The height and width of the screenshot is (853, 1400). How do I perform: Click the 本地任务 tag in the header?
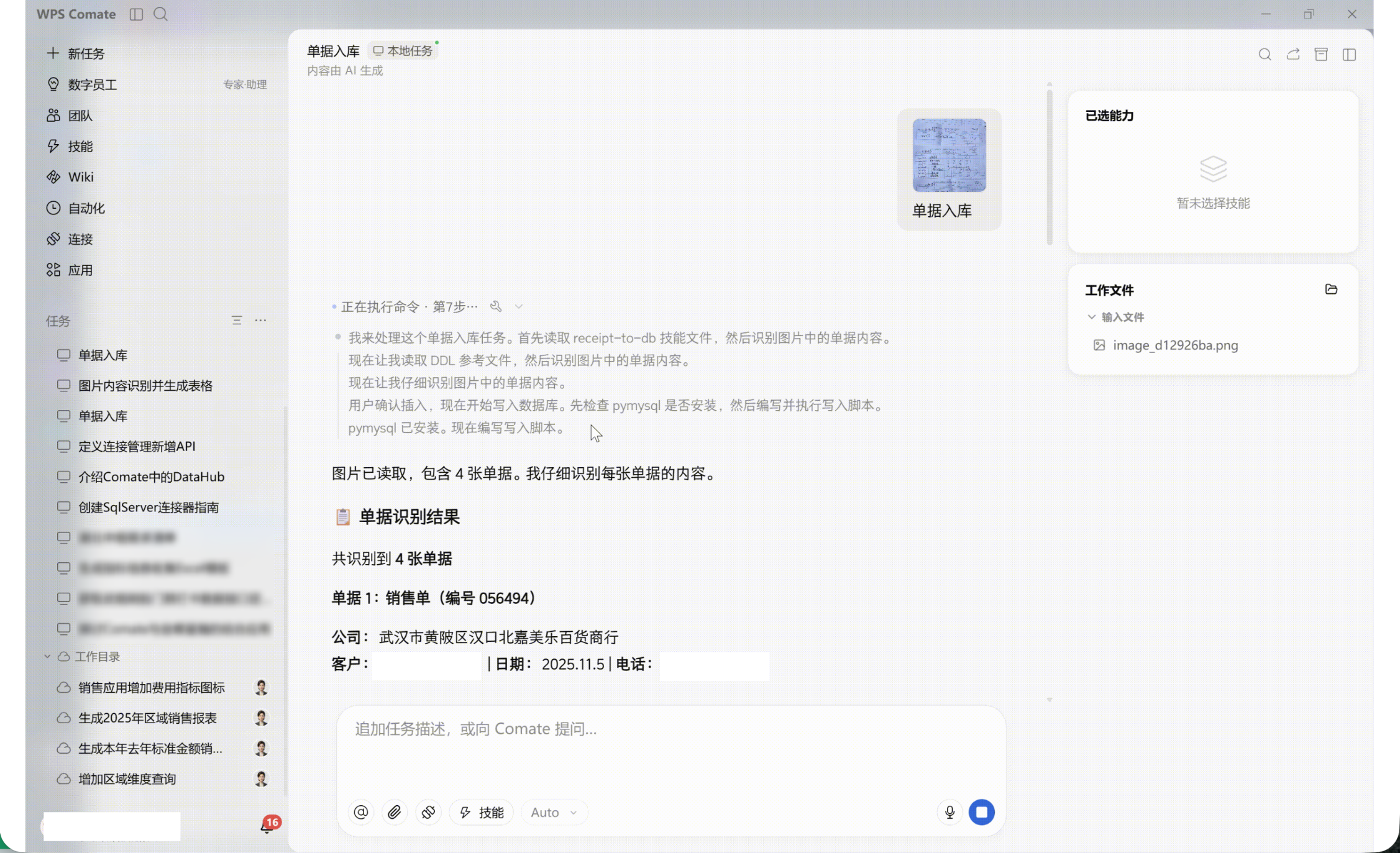pyautogui.click(x=403, y=51)
